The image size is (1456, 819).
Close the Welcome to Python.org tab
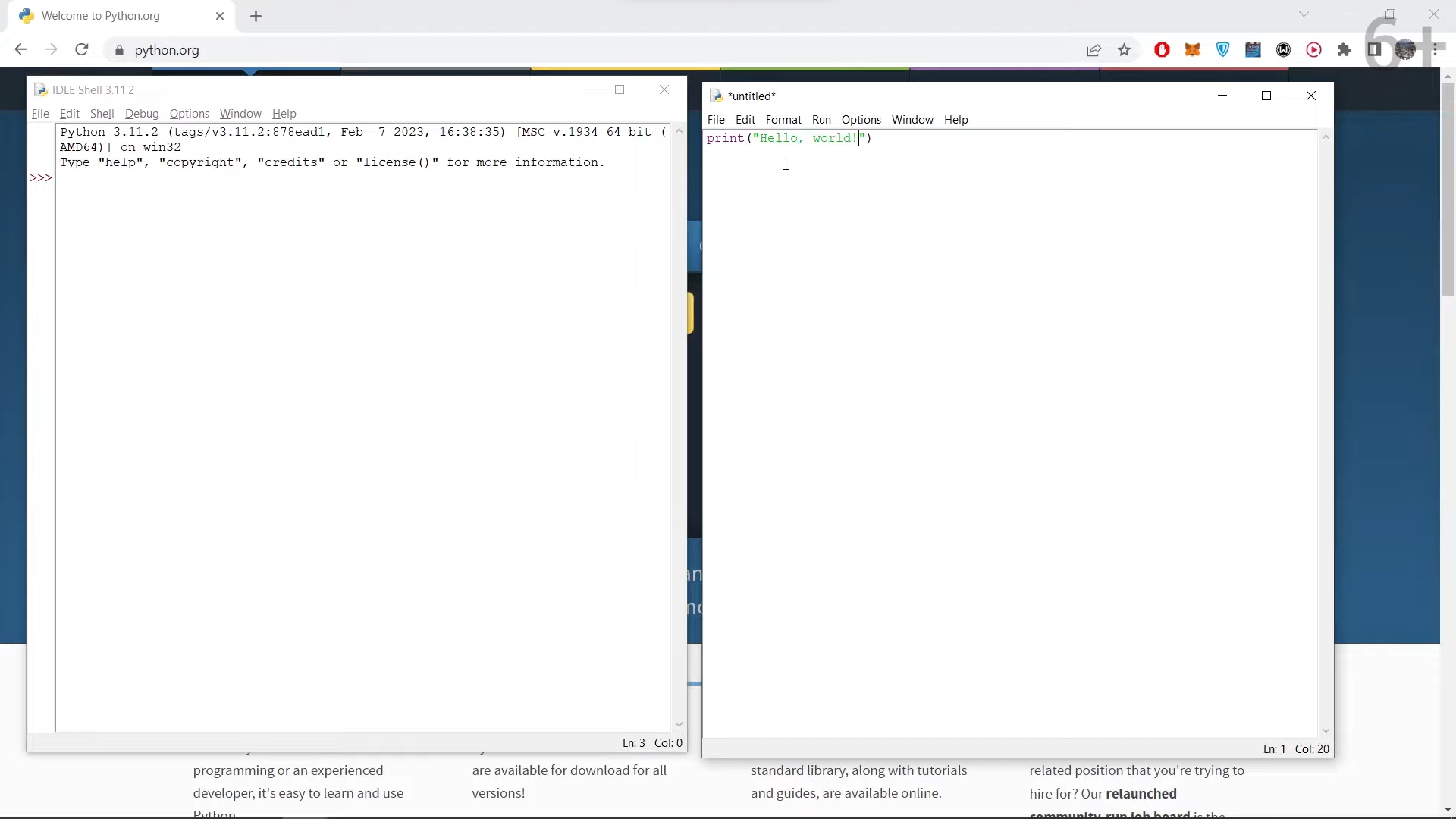tap(220, 16)
